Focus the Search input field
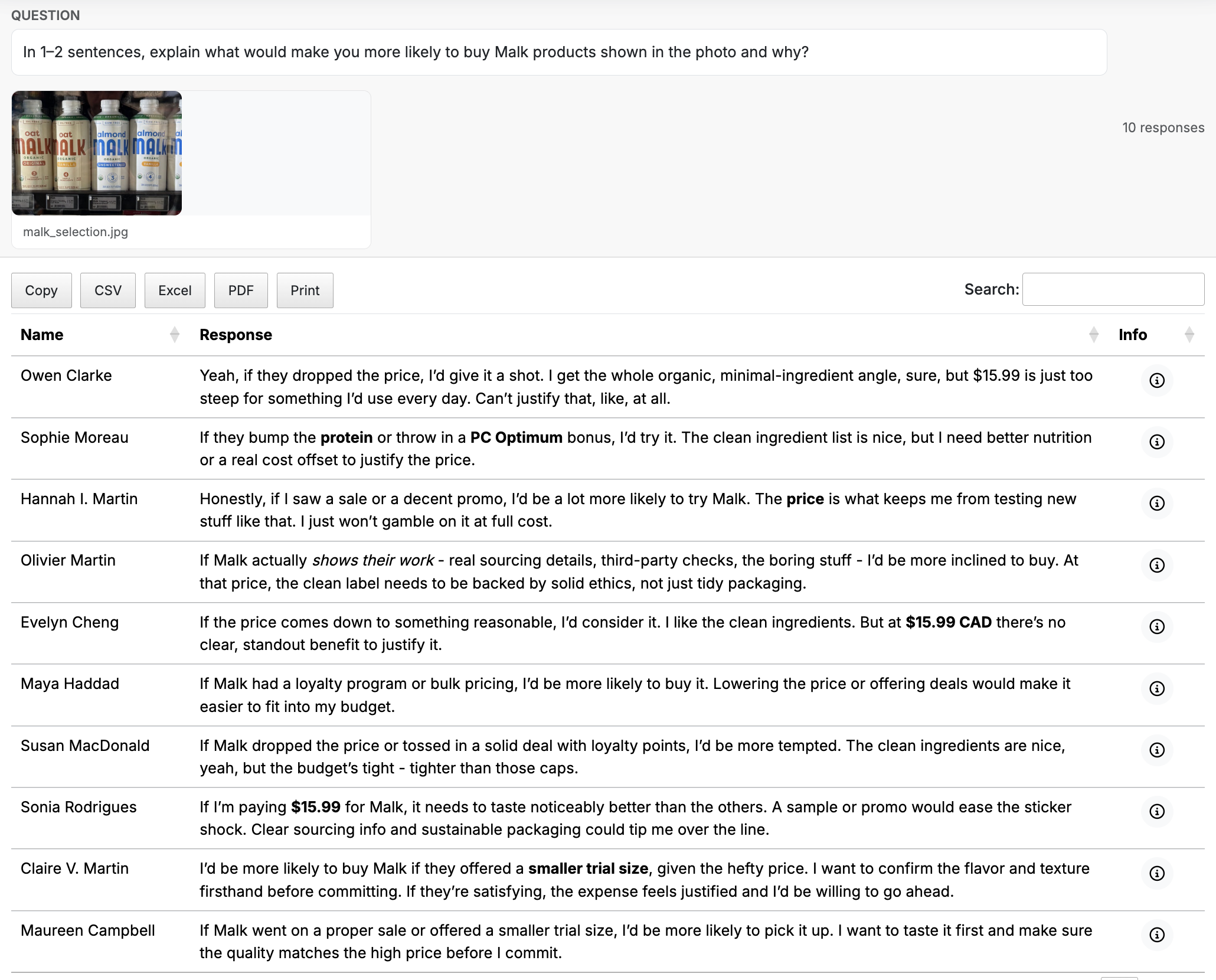Image resolution: width=1216 pixels, height=980 pixels. (1113, 289)
